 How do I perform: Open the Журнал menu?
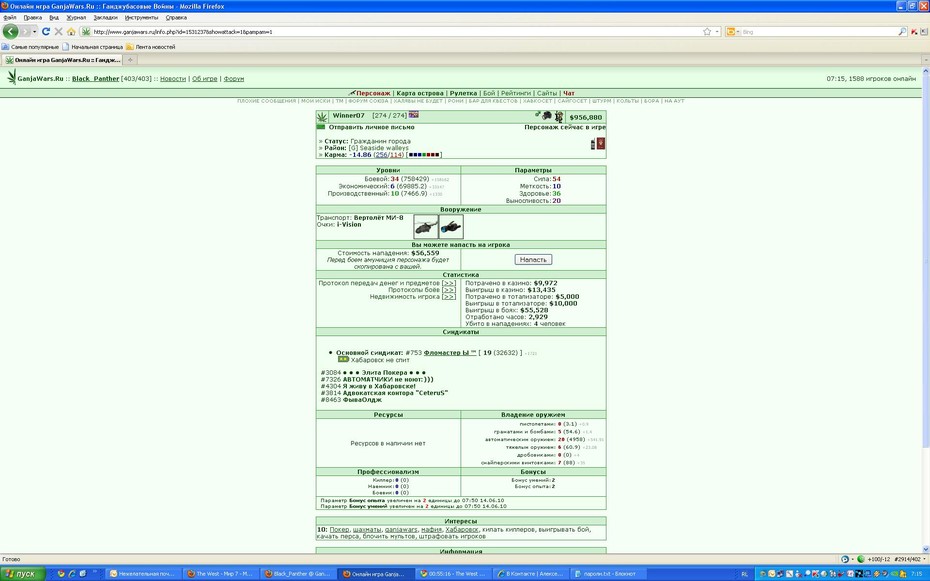tap(76, 18)
